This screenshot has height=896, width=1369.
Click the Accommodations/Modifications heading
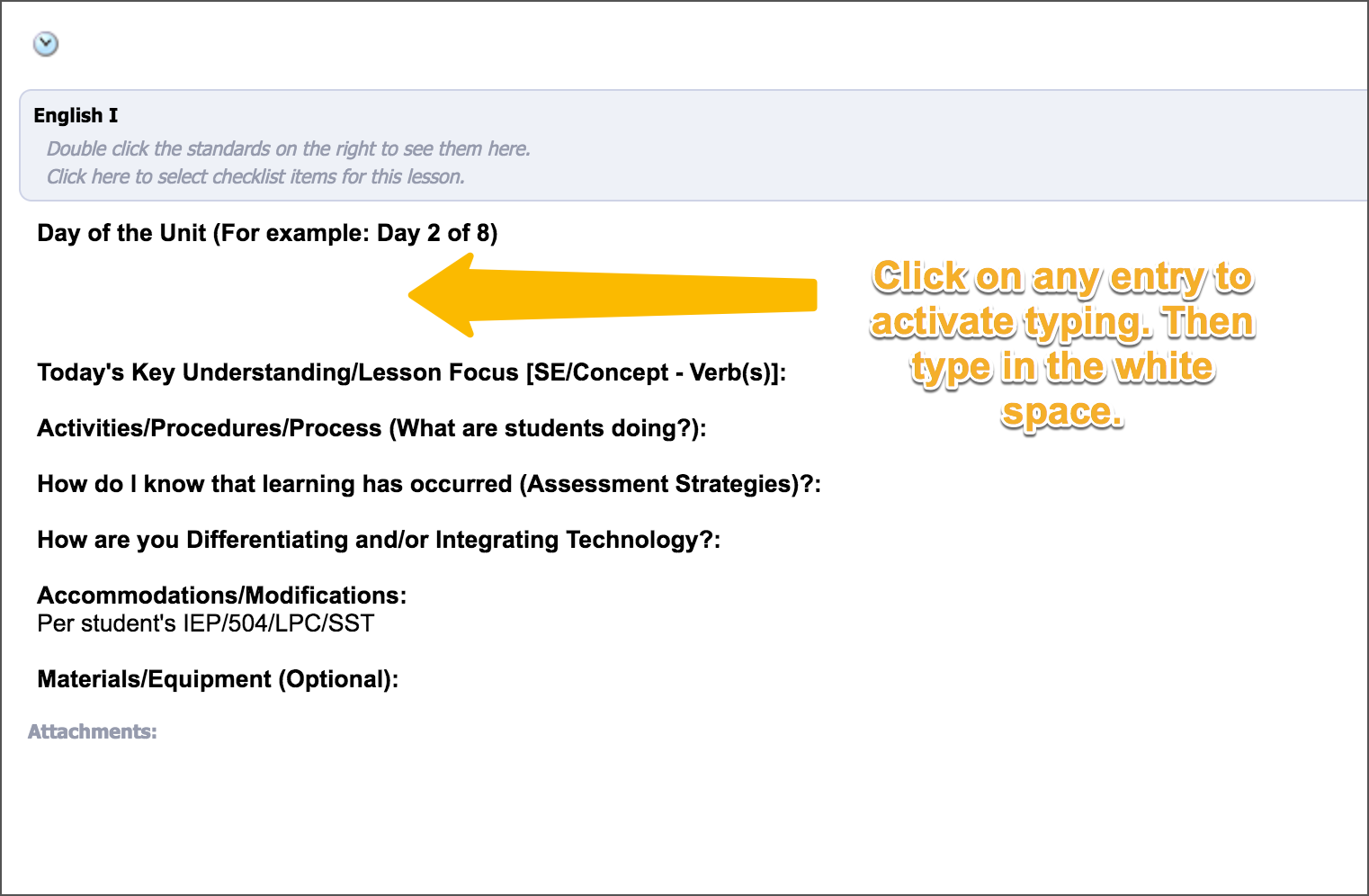(x=221, y=596)
